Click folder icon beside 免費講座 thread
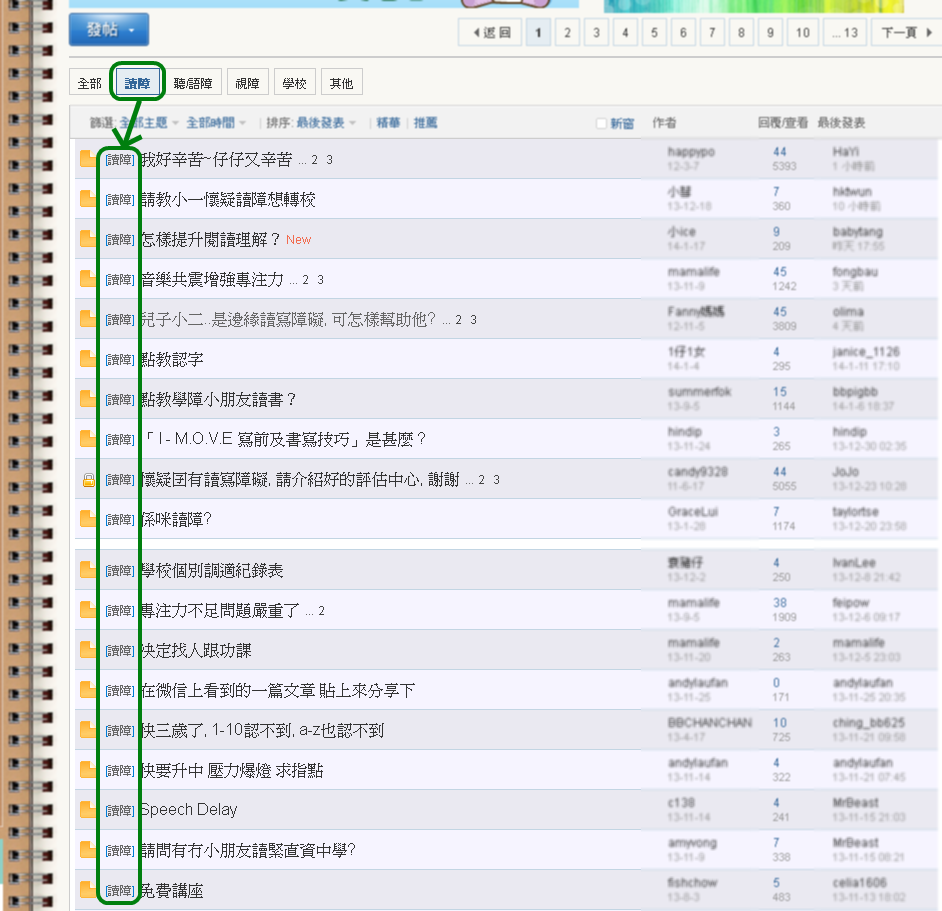The height and width of the screenshot is (911, 942). tap(88, 889)
